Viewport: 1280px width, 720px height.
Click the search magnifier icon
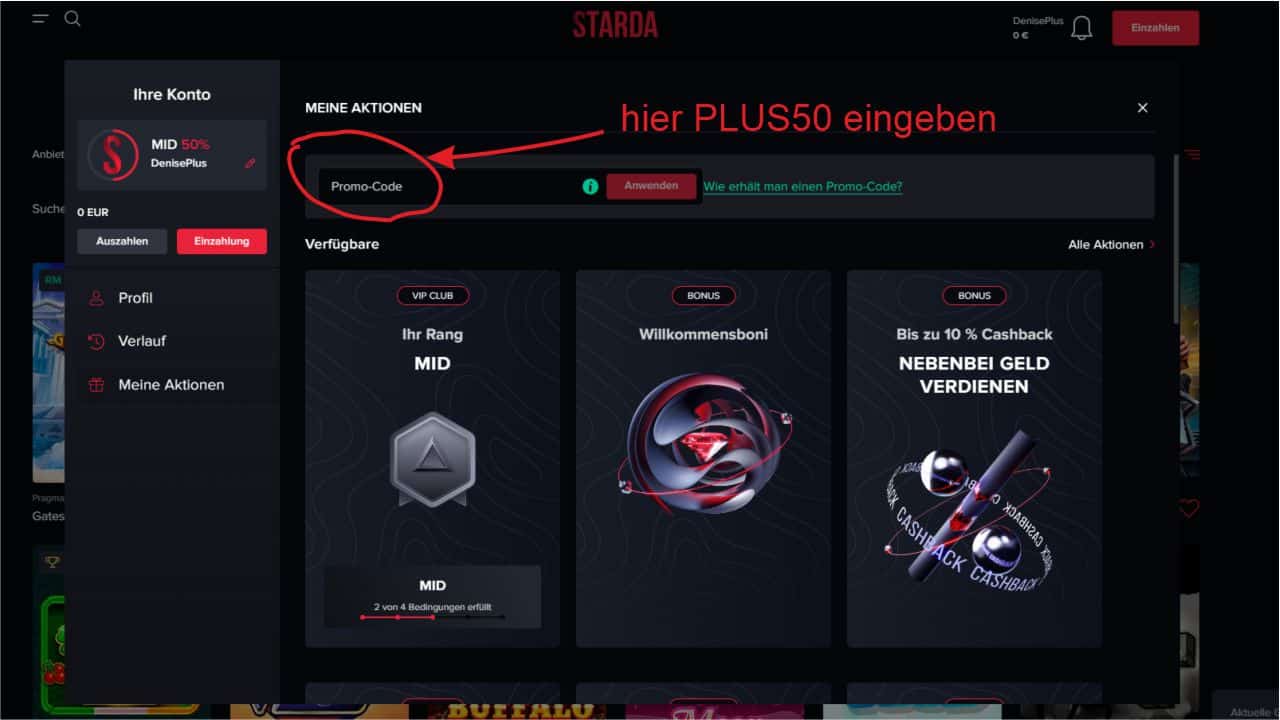(x=72, y=19)
